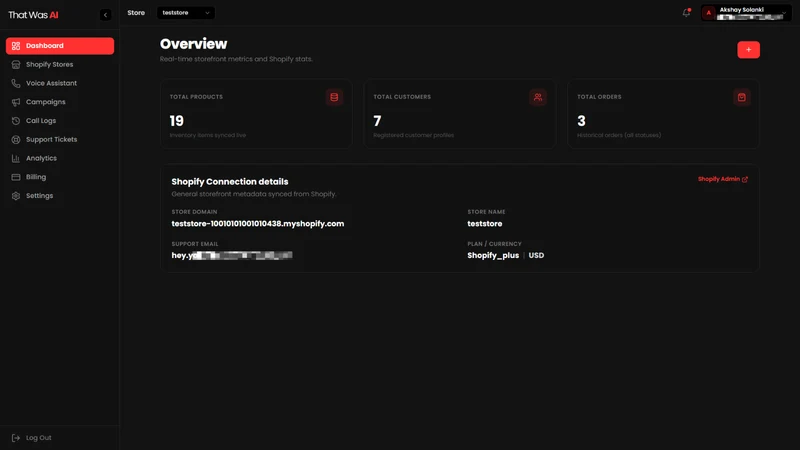This screenshot has height=450, width=800.
Task: Click the Campaigns megaphone icon
Action: click(16, 102)
